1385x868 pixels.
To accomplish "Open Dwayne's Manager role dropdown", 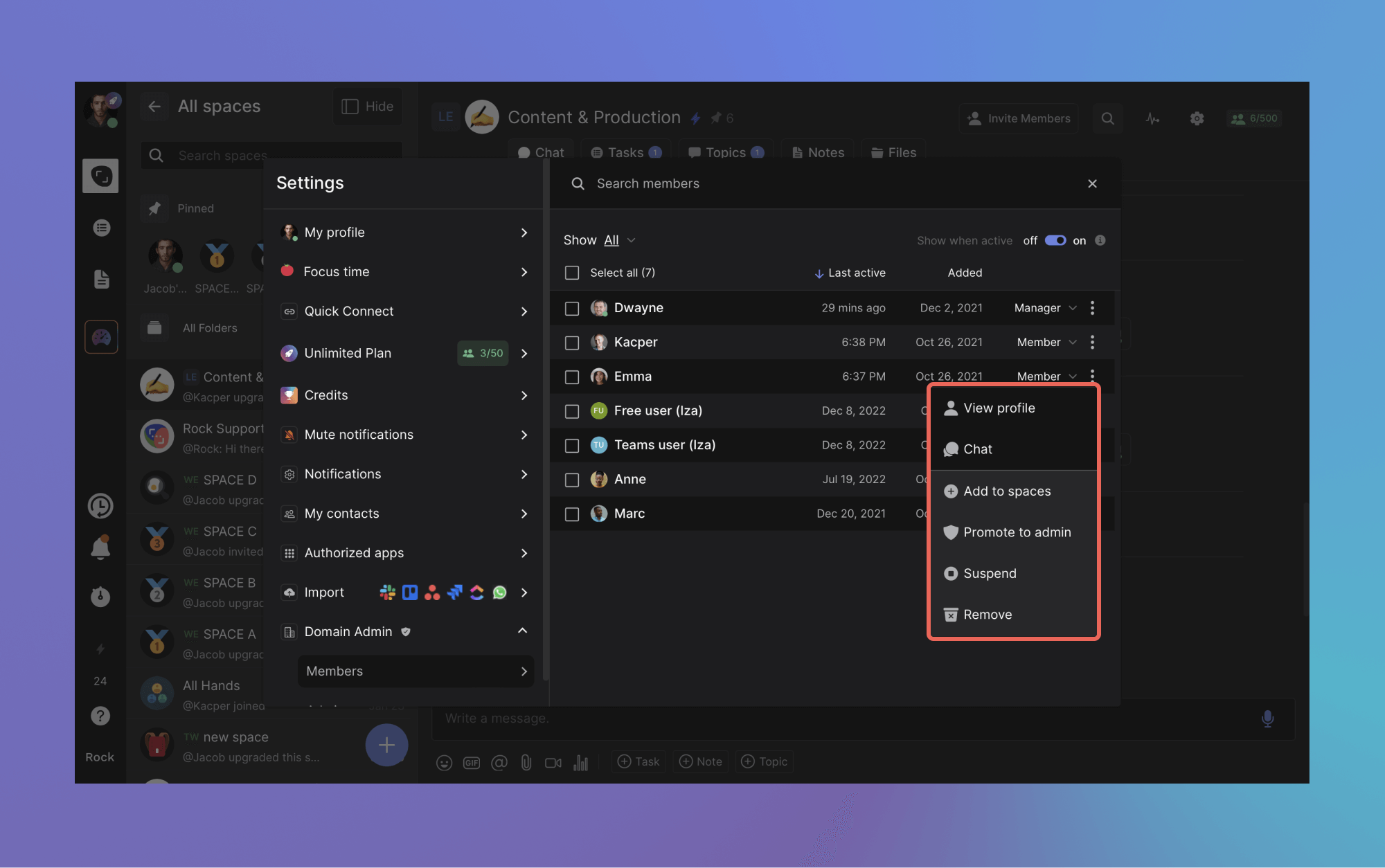I will (x=1045, y=308).
